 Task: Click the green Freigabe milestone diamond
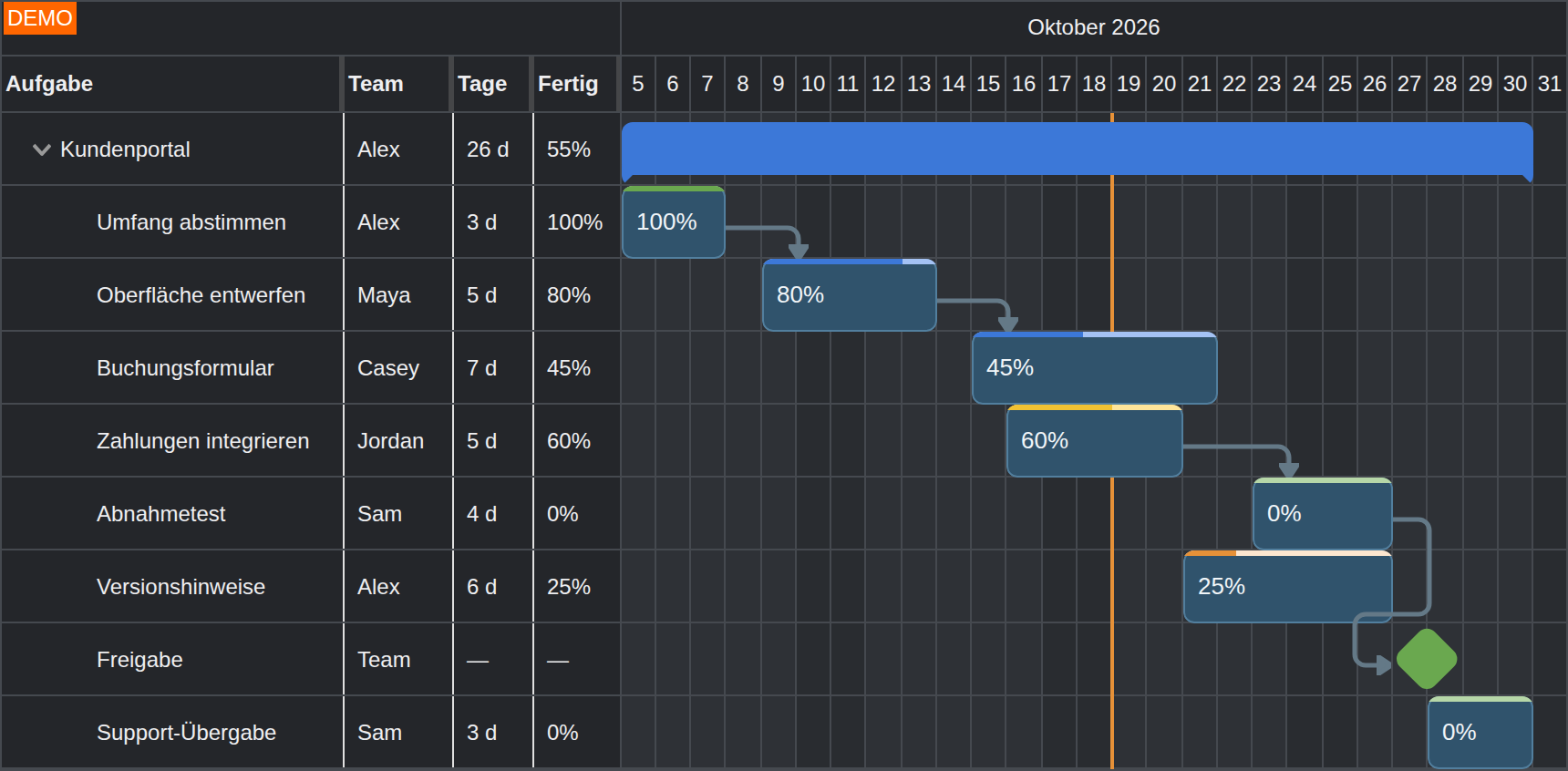click(1427, 659)
